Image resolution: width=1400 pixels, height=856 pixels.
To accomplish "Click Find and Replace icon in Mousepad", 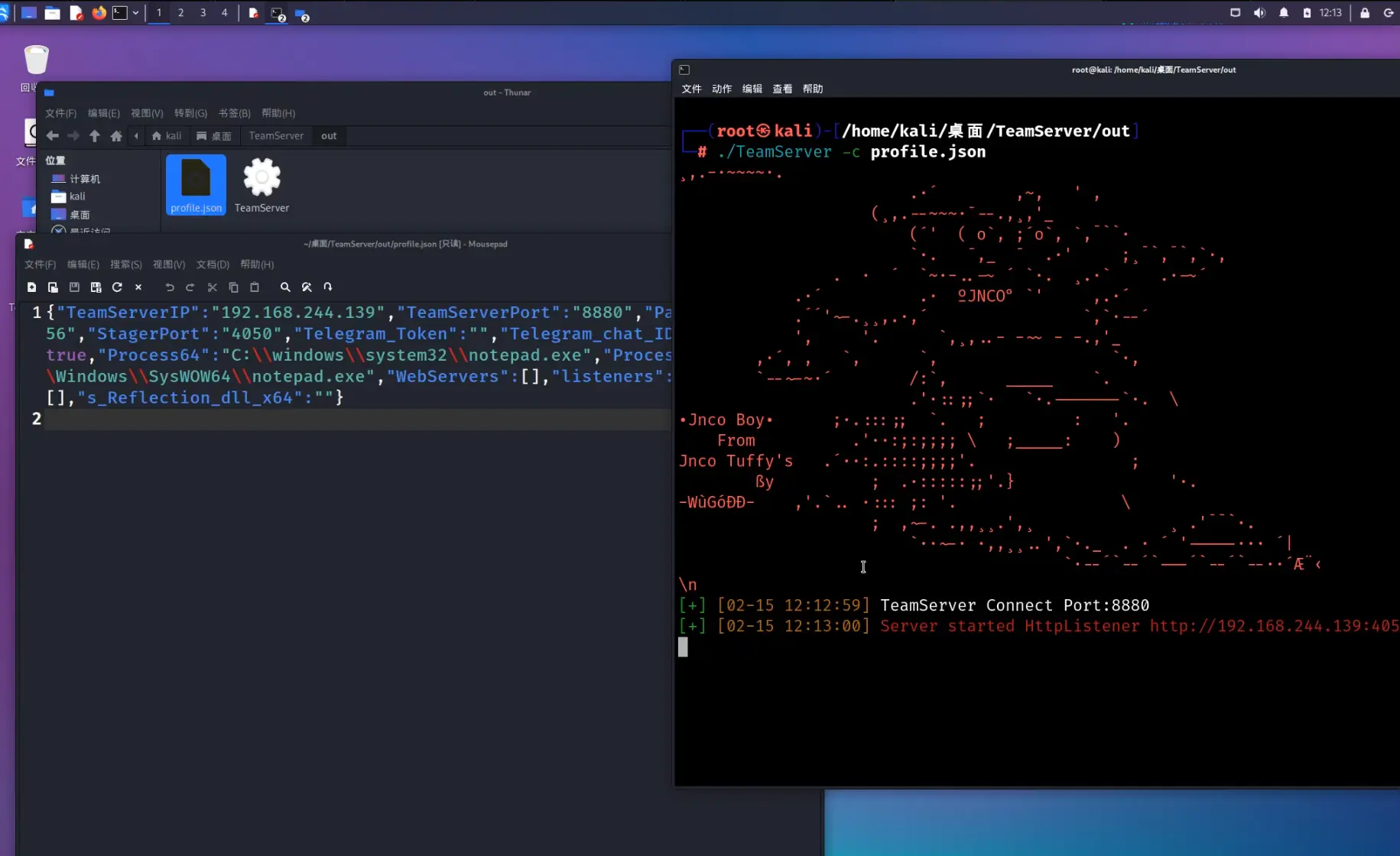I will (x=307, y=287).
